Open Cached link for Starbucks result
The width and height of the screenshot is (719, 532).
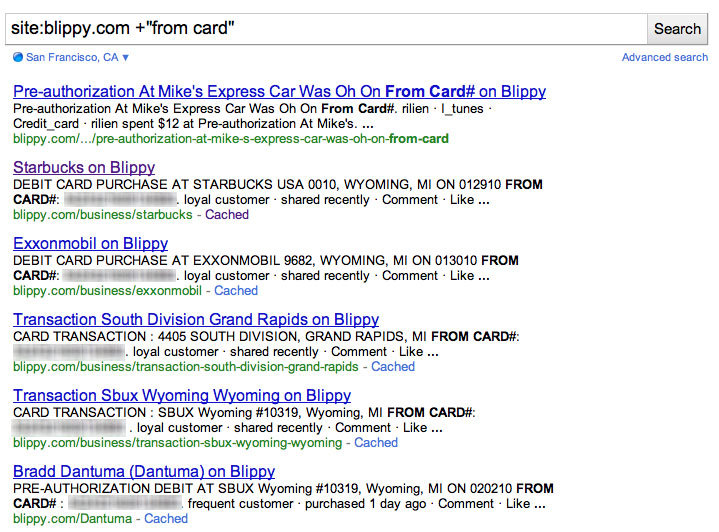pos(227,215)
